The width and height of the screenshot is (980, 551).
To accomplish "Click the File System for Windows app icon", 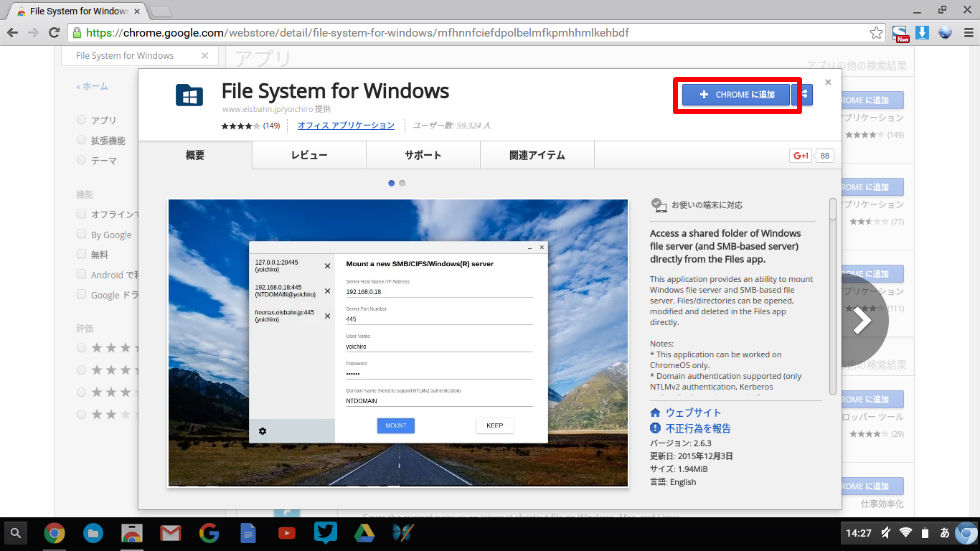I will click(x=189, y=96).
